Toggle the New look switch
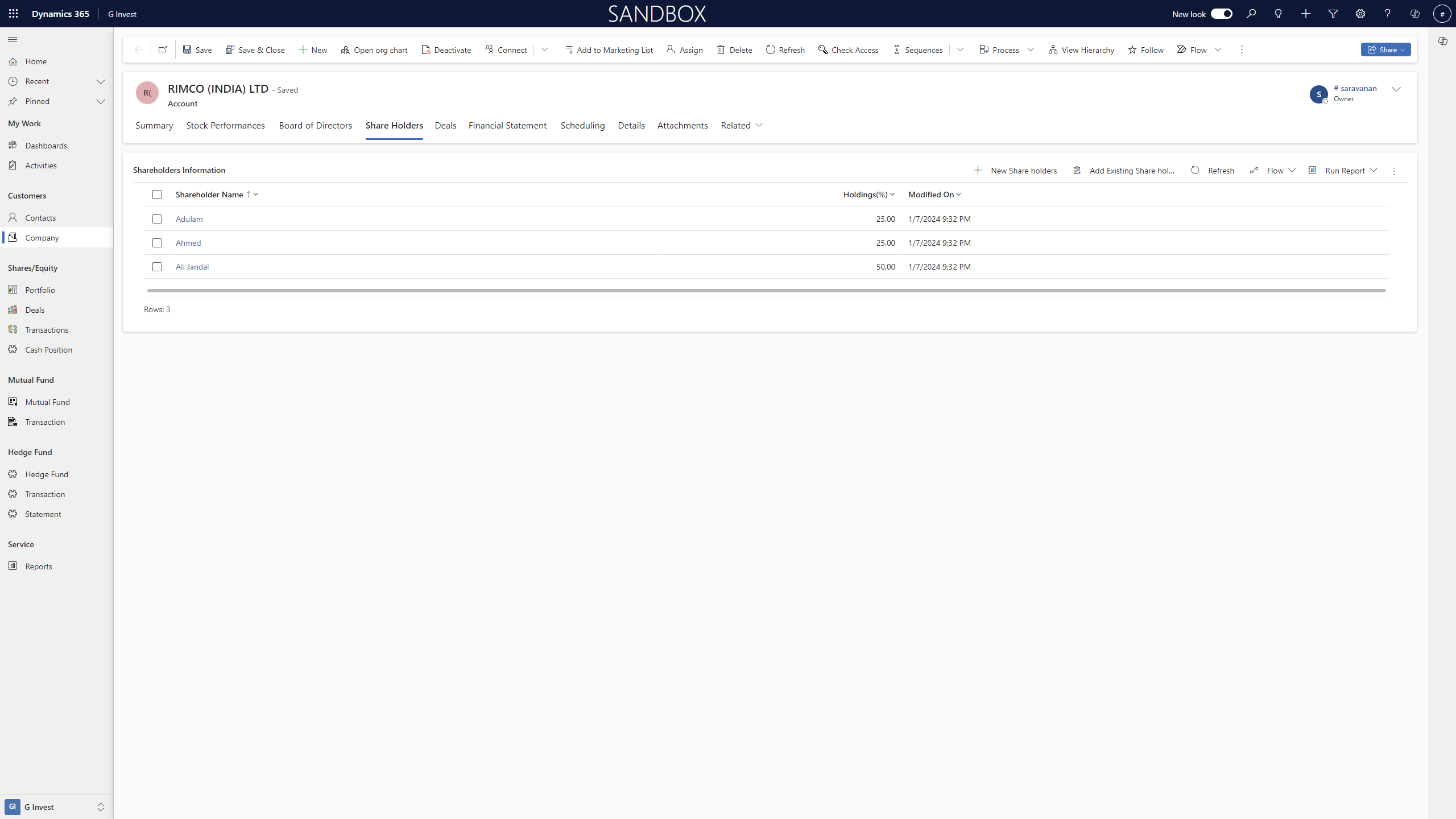The width and height of the screenshot is (1456, 819). tap(1221, 14)
